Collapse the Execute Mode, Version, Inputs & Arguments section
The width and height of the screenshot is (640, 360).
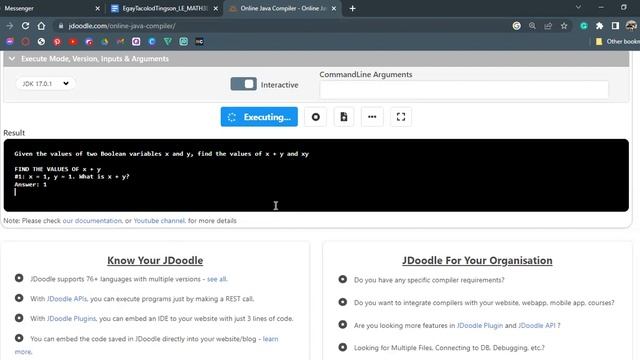pos(316,59)
